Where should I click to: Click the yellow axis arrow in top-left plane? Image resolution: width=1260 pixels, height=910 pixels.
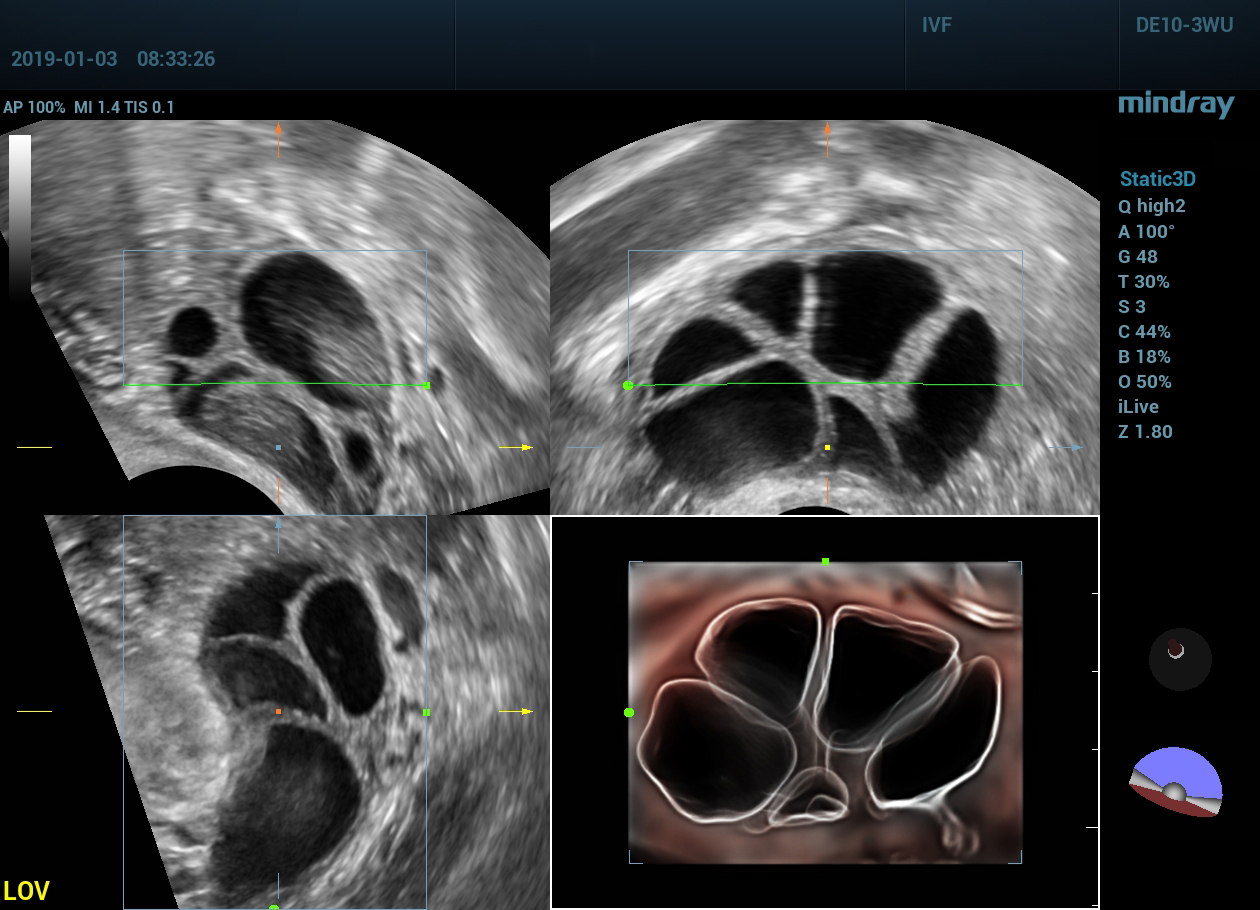(516, 447)
